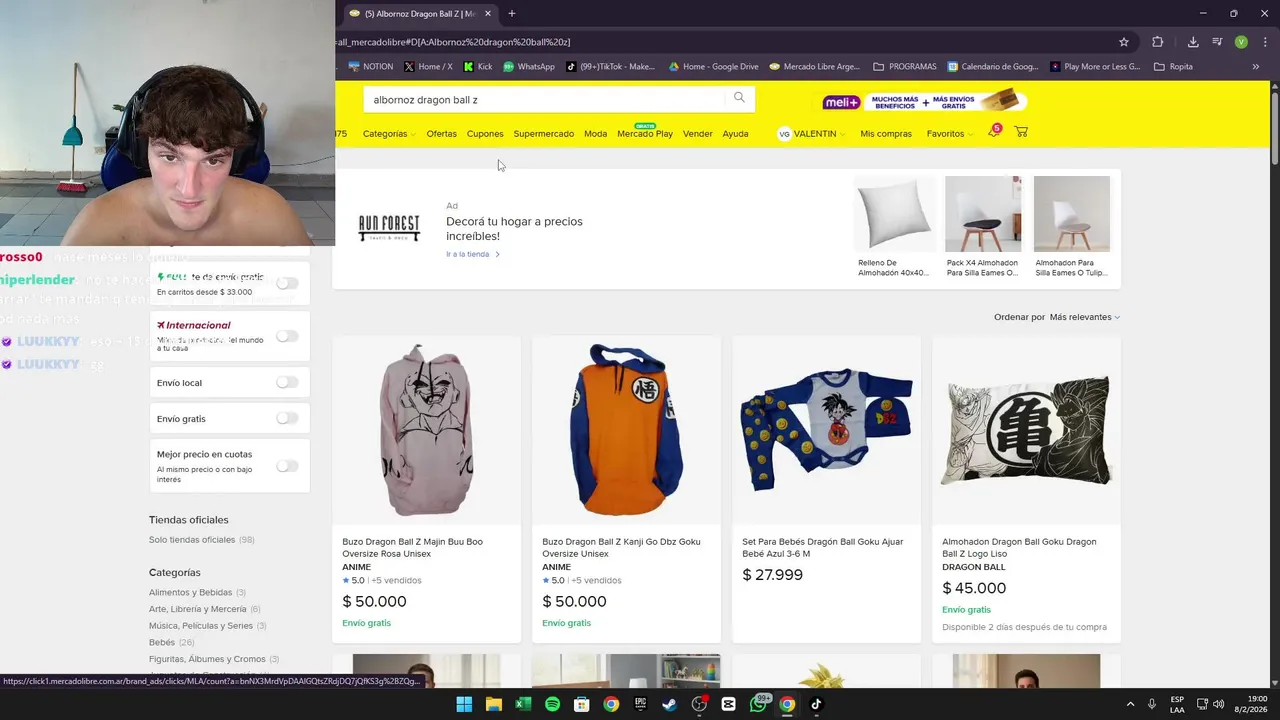Enable the Envío gratis filter switch
1280x720 pixels.
coord(287,418)
